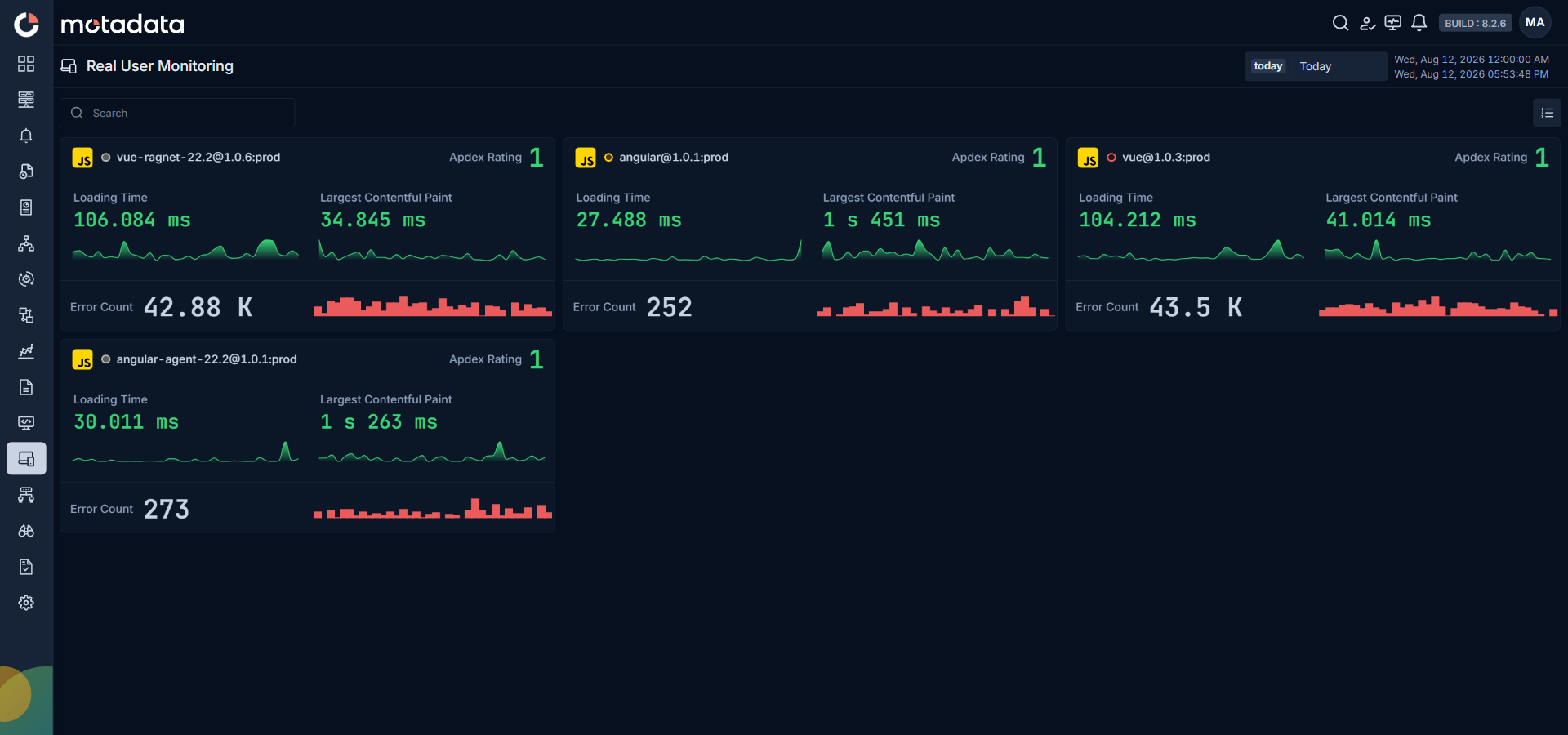
Task: Click the notifications bell in top bar
Action: click(1419, 23)
